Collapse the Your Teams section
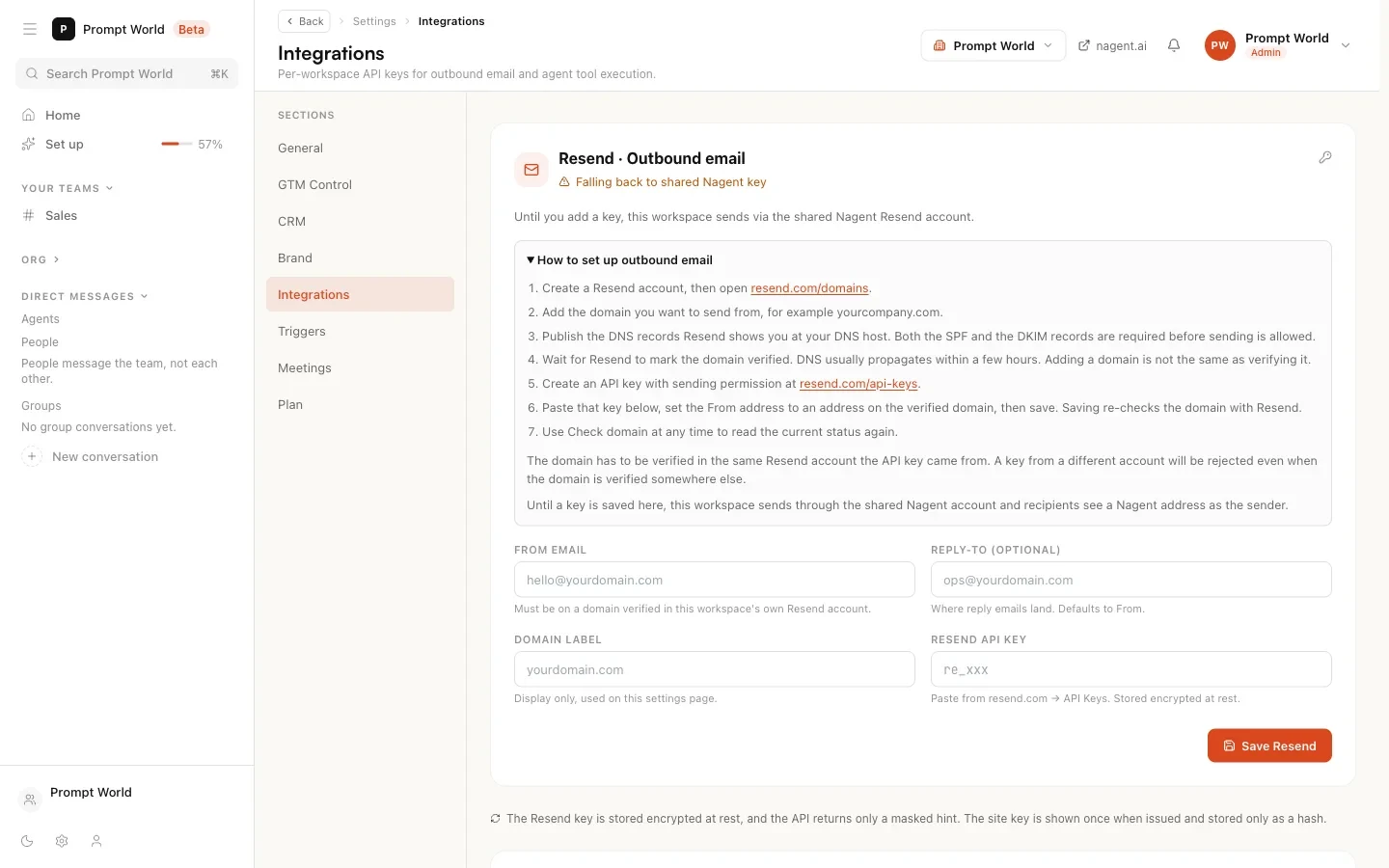The height and width of the screenshot is (868, 1389). (x=68, y=188)
